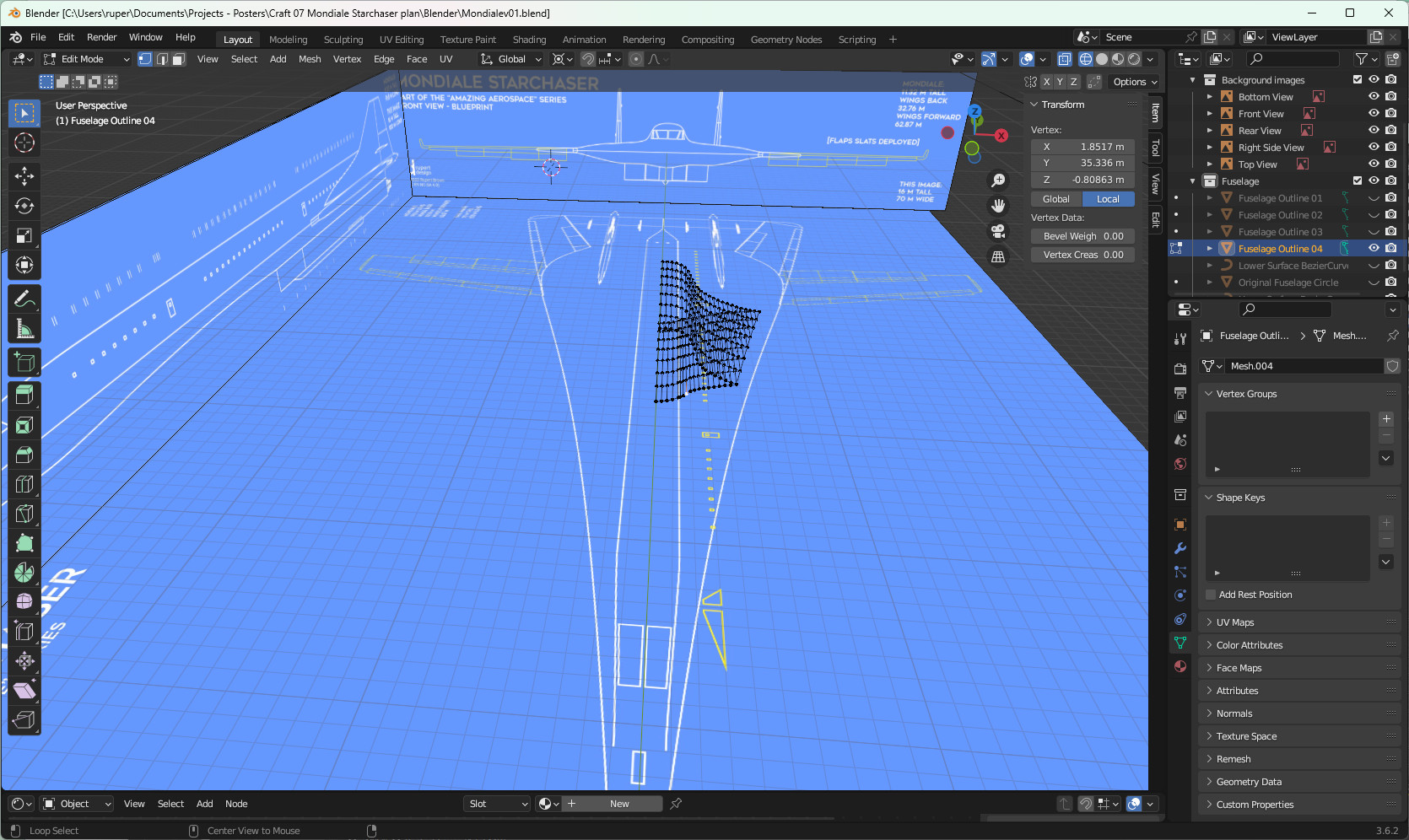Image resolution: width=1409 pixels, height=840 pixels.
Task: Select the Cursor tool in toolbar
Action: coord(24,143)
